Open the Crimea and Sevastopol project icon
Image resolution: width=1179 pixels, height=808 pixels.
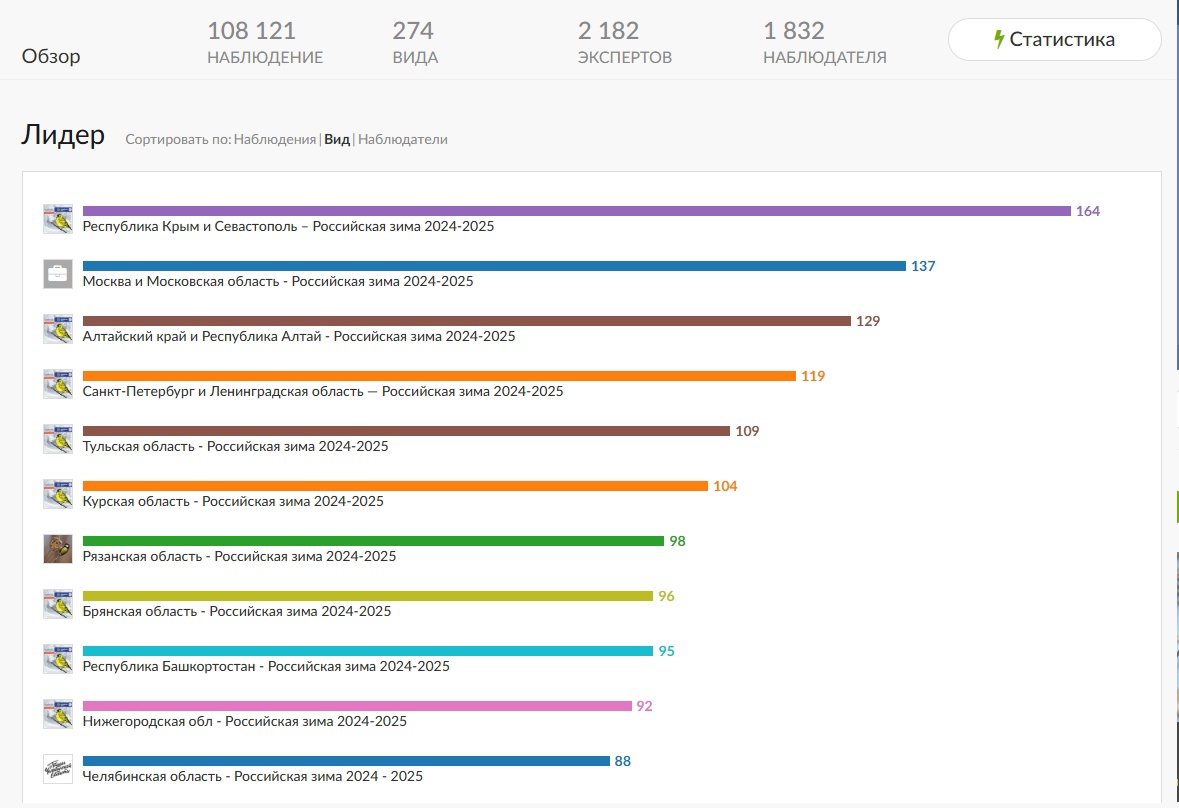(58, 219)
